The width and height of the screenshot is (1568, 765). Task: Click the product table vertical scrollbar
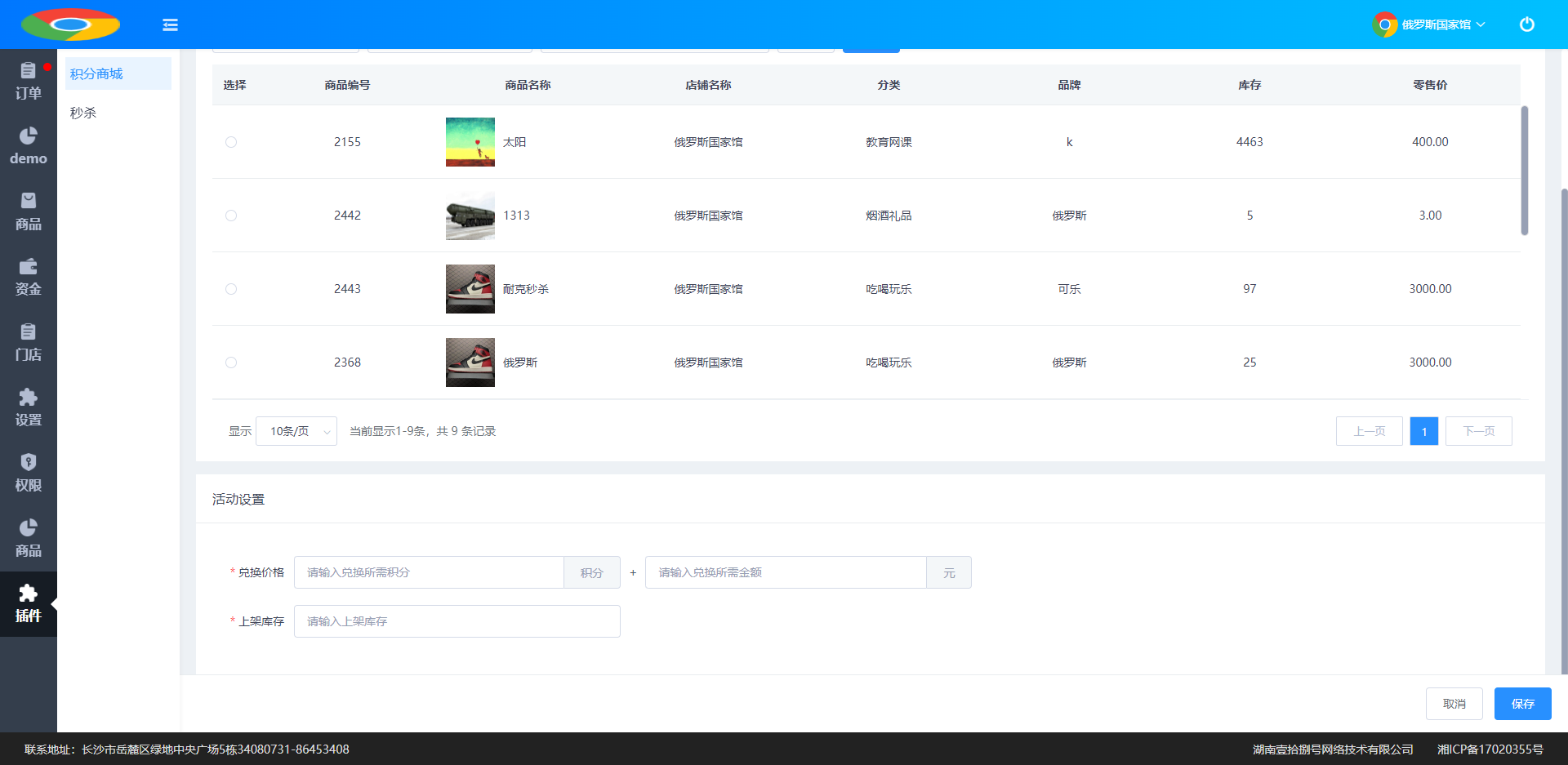tap(1525, 171)
